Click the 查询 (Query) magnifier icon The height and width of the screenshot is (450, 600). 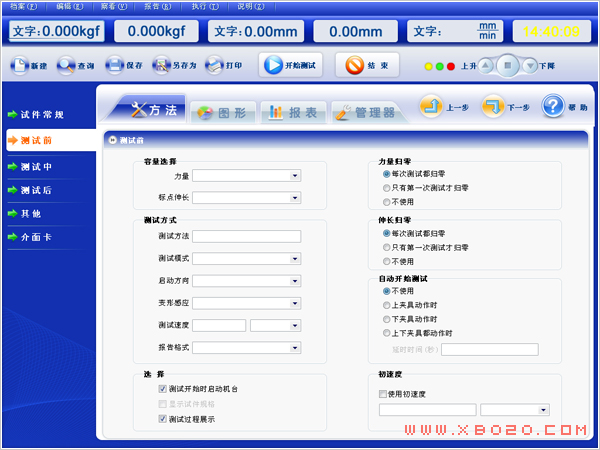point(66,66)
